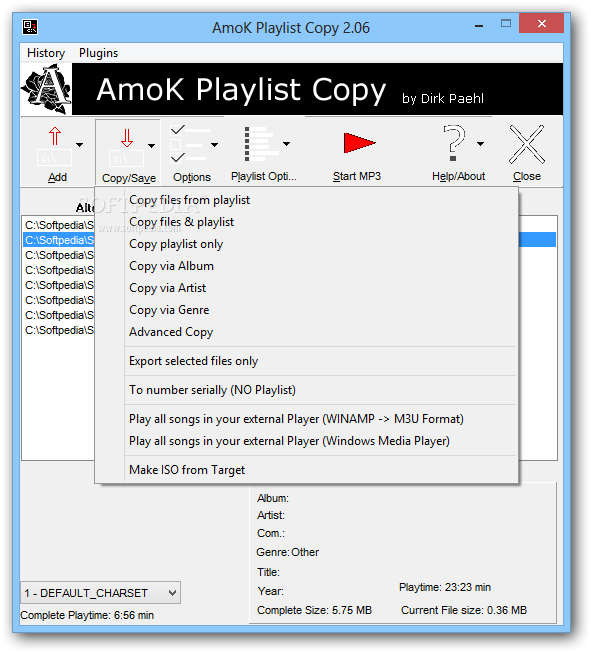Click the Options button label
This screenshot has width=591, height=653.
coord(192,177)
